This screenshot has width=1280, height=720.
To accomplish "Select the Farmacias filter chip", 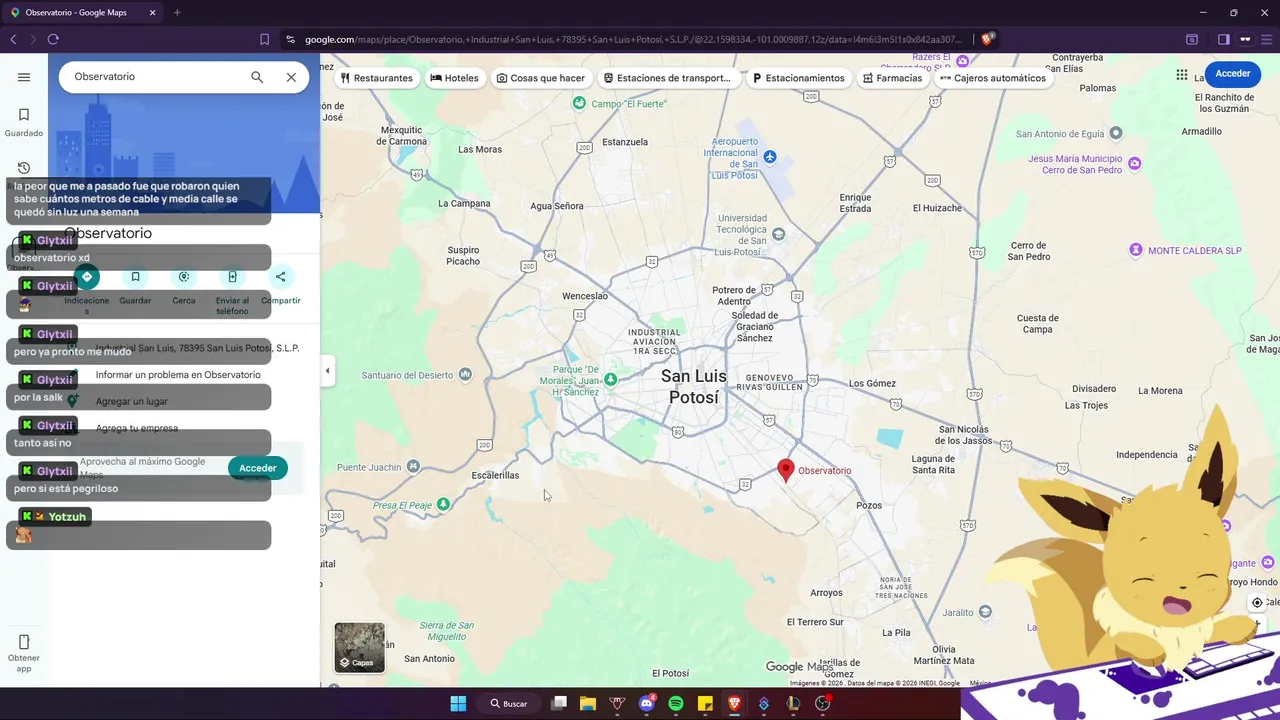I will (x=892, y=78).
